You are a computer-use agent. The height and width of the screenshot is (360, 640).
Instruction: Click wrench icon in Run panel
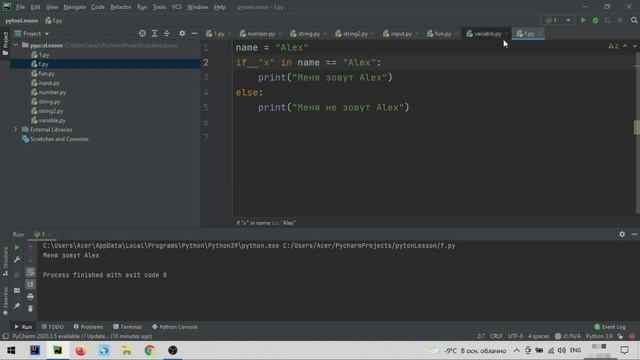[x=17, y=260]
